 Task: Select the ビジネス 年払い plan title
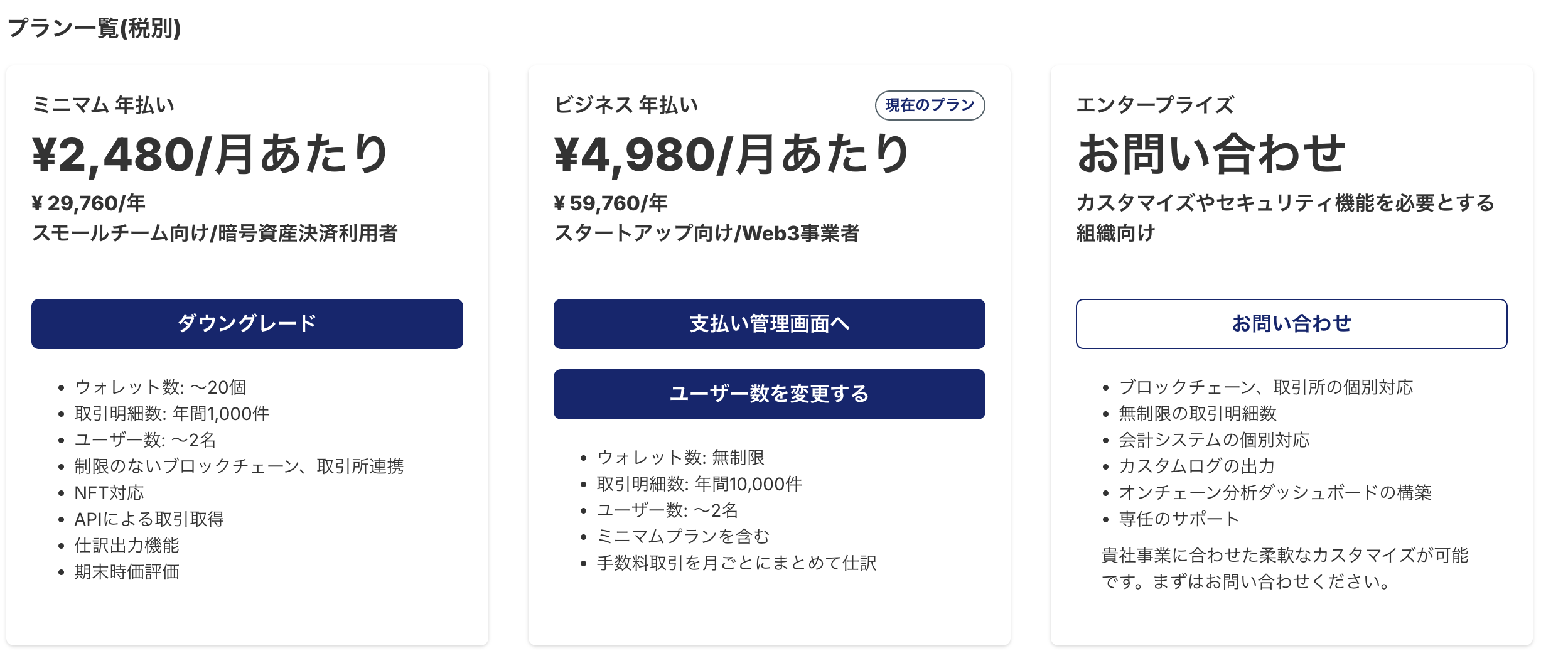tap(626, 105)
